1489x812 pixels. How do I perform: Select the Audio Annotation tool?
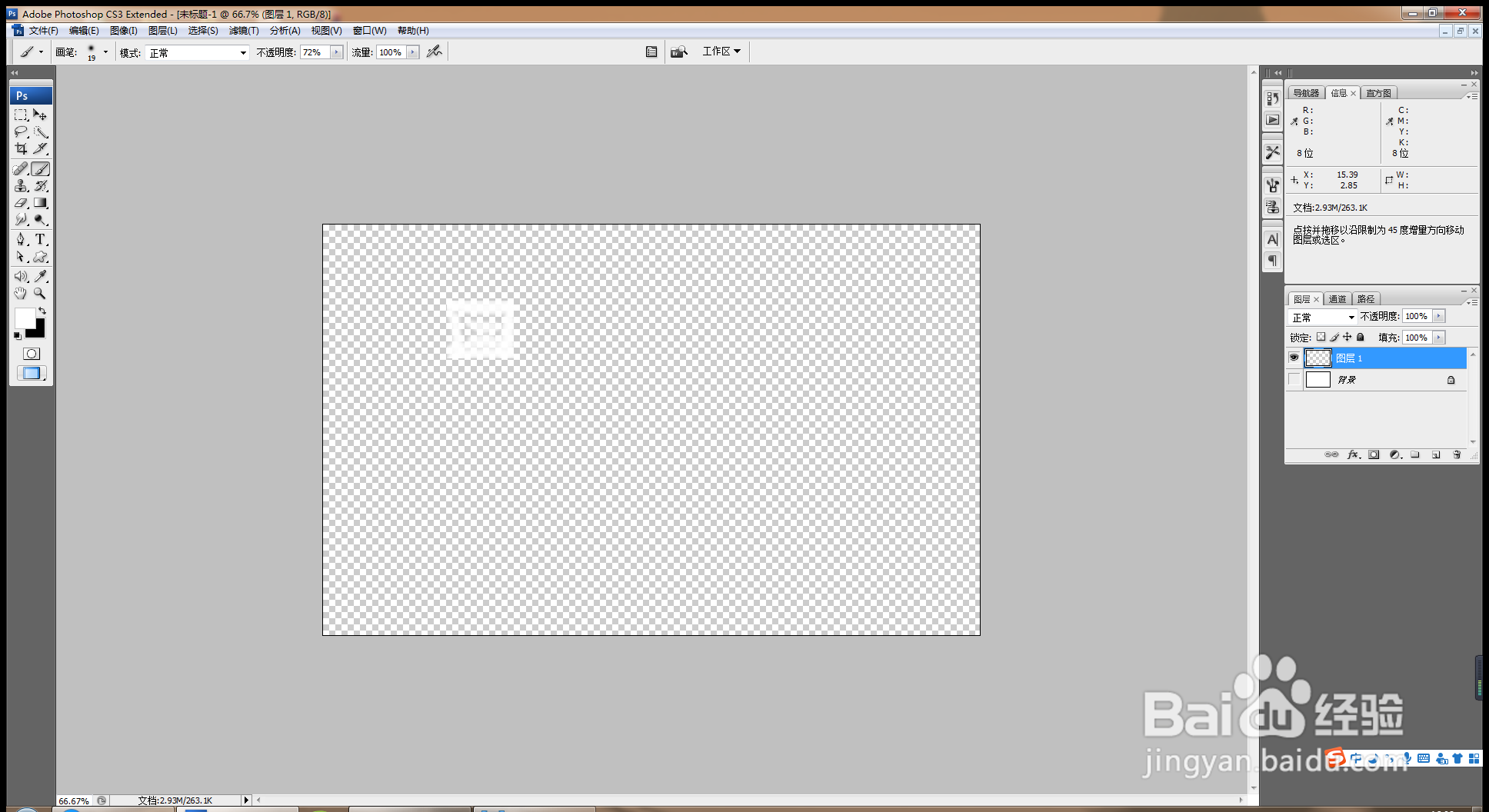(x=21, y=276)
